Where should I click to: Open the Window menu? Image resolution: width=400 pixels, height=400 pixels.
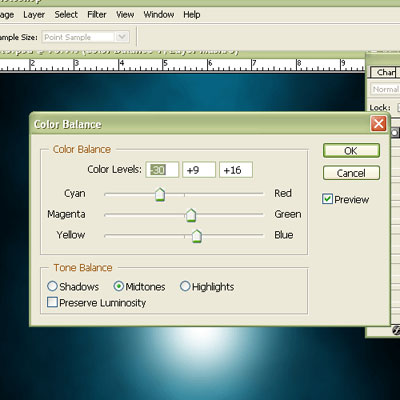(159, 15)
